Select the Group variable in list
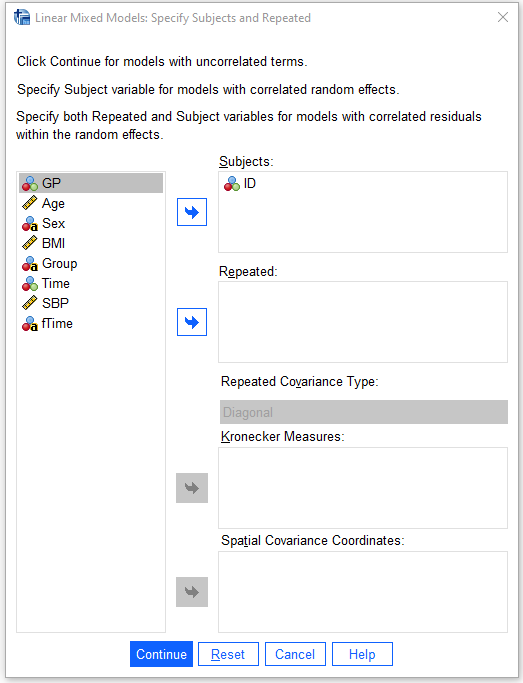 click(91, 264)
